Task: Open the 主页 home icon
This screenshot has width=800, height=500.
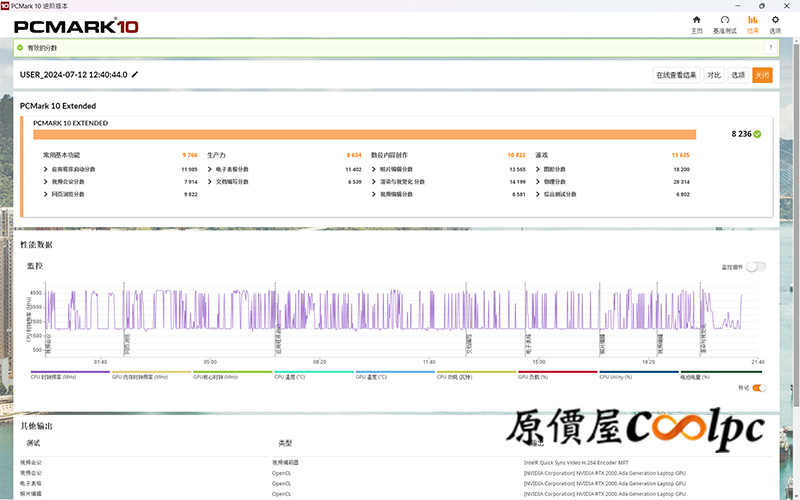Action: [x=696, y=20]
